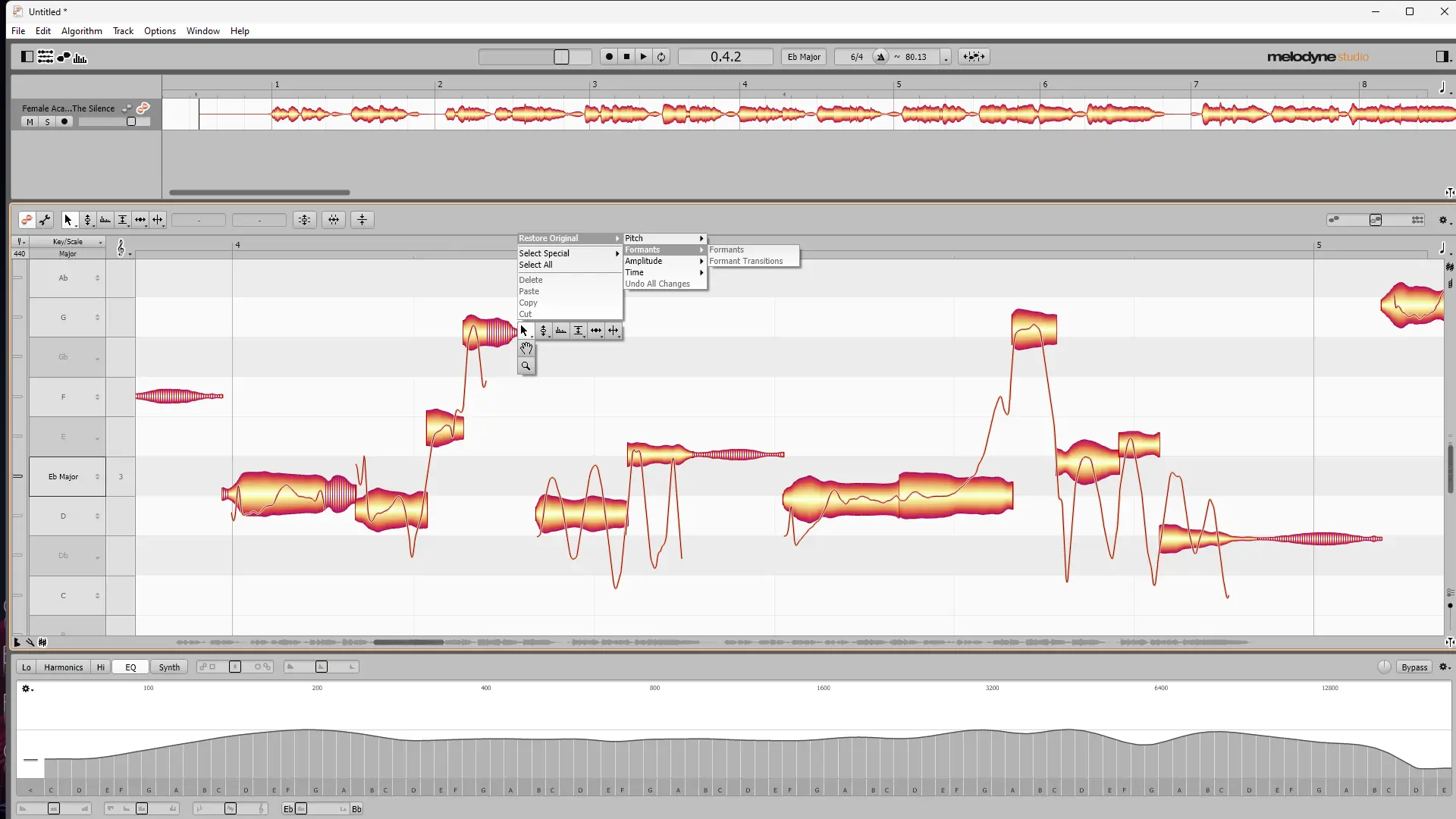Viewport: 1456px width, 819px height.
Task: Select the Note Separation tool in toolbar
Action: click(158, 220)
